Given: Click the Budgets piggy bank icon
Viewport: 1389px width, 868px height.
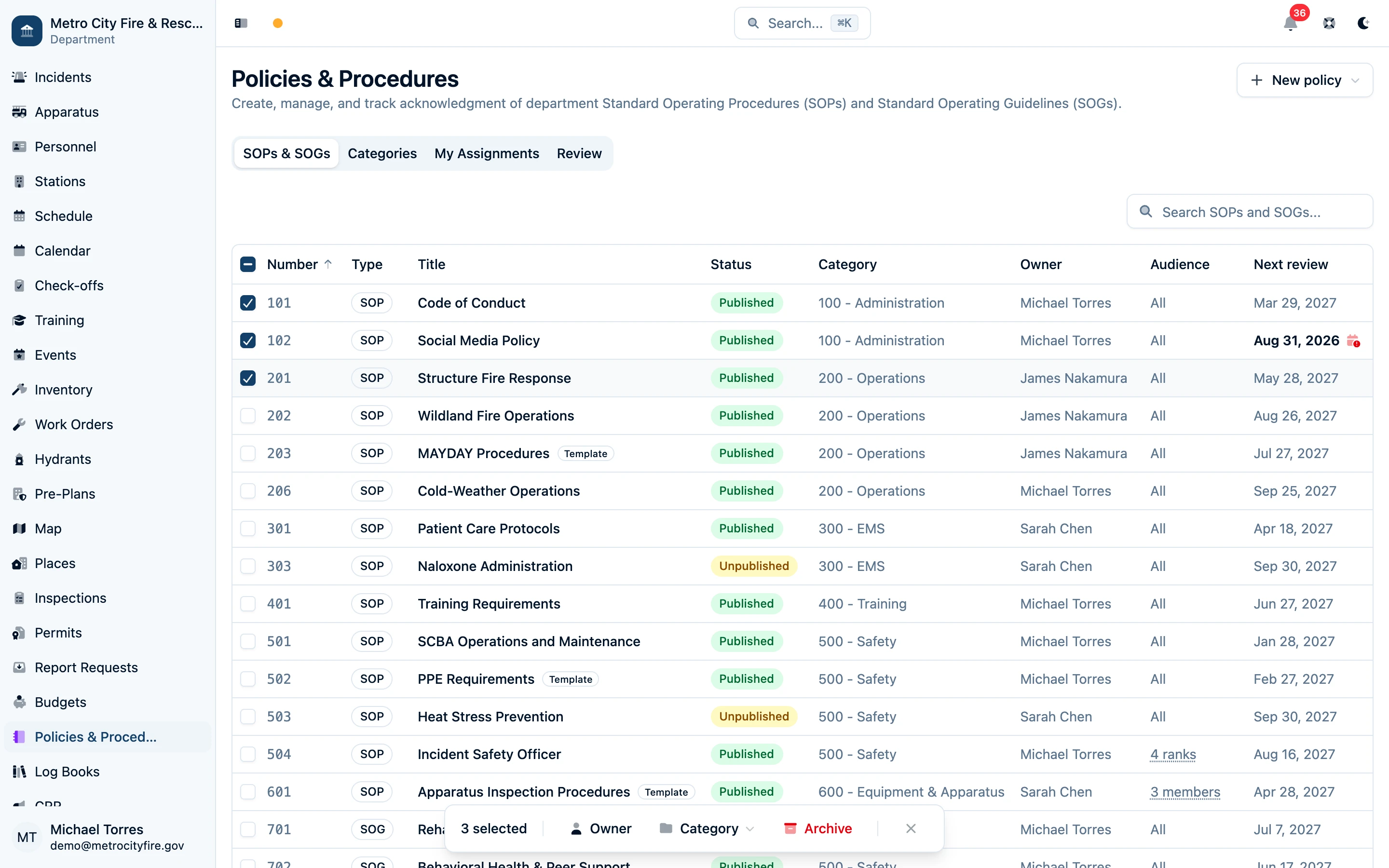Looking at the screenshot, I should tap(19, 702).
